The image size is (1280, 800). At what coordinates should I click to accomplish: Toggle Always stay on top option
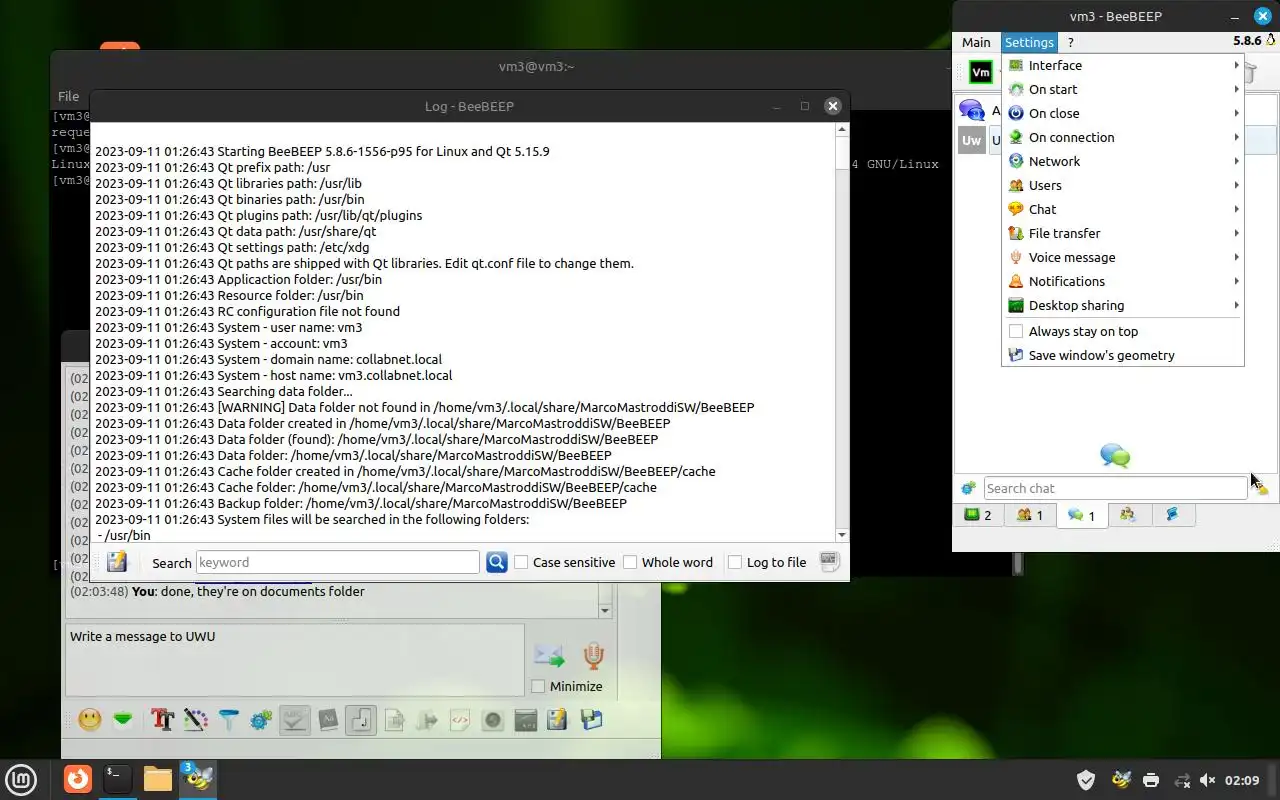tap(1122, 331)
